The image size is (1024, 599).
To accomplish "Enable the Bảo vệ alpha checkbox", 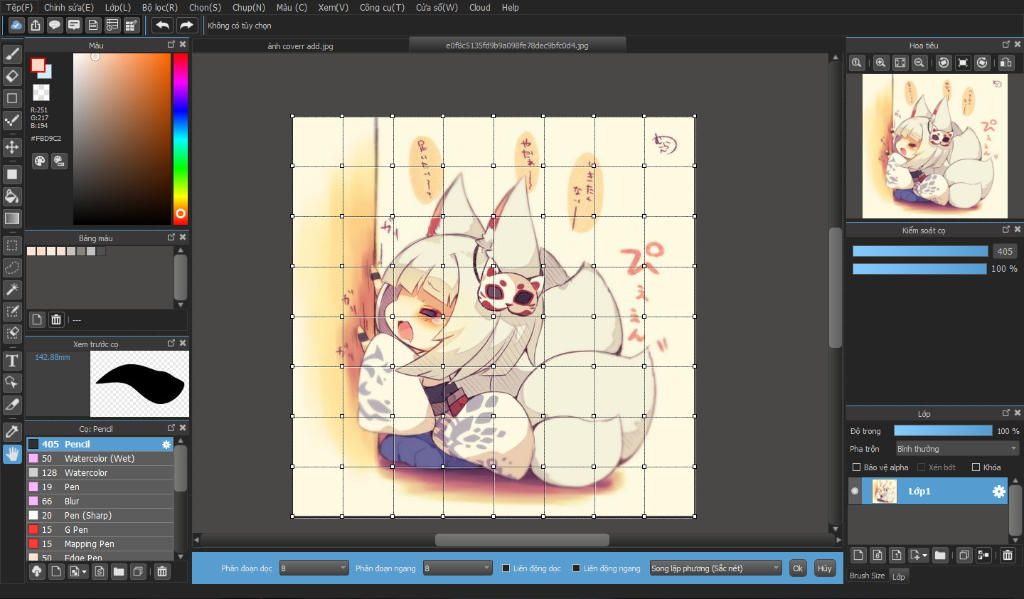I will click(856, 467).
